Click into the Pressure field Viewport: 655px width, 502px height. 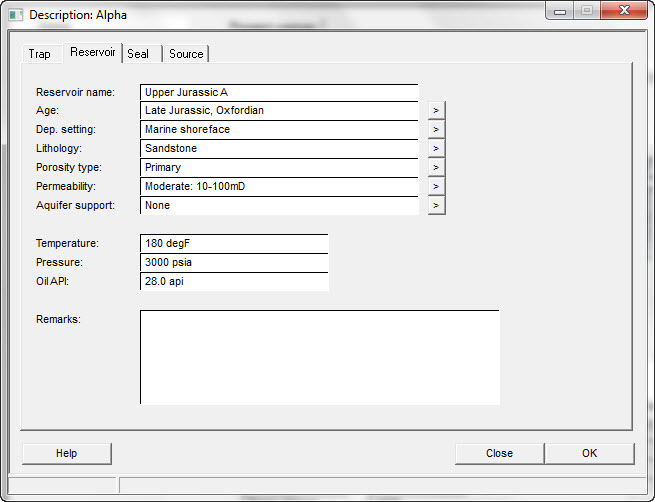point(234,262)
